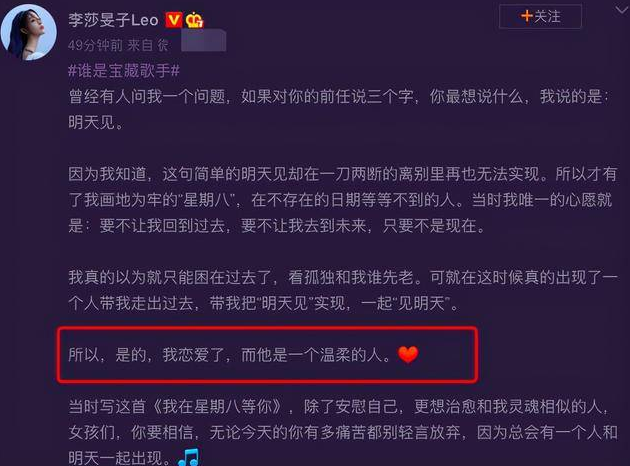This screenshot has width=630, height=466.
Task: Click the blurred source device label
Action: [203, 42]
